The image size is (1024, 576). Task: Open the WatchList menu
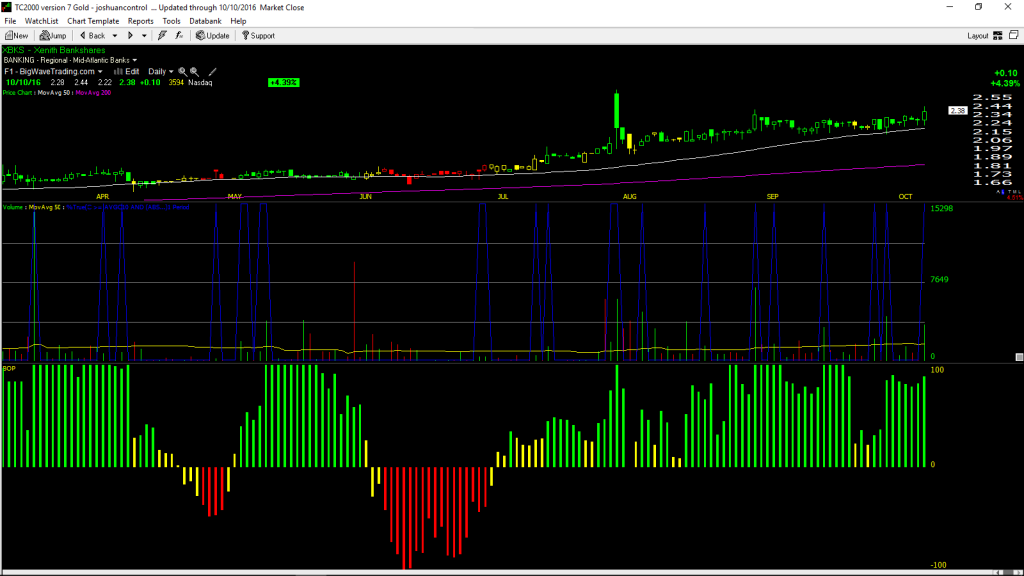pyautogui.click(x=41, y=22)
